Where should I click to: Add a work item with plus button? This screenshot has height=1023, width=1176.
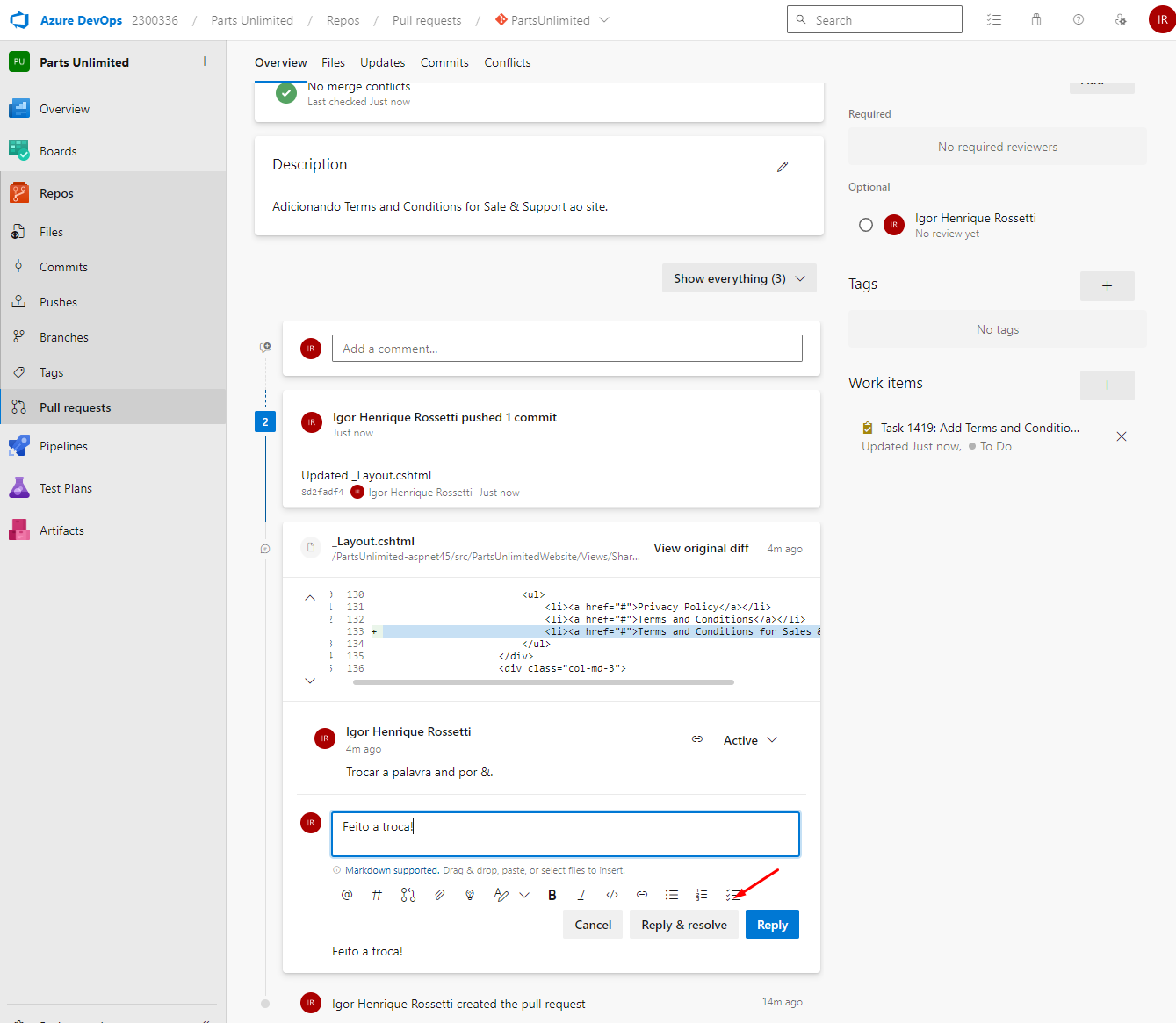tap(1107, 385)
